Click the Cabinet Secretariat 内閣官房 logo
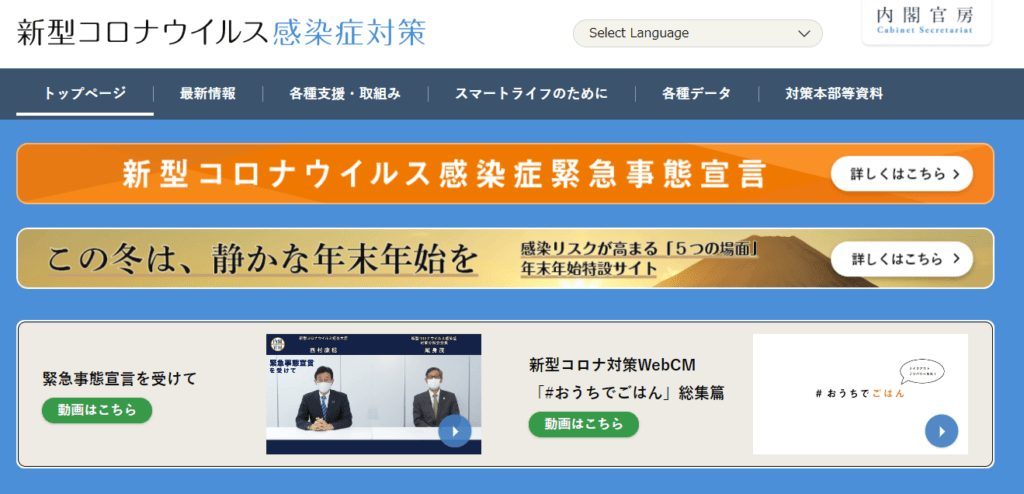1024x494 pixels. (x=926, y=20)
